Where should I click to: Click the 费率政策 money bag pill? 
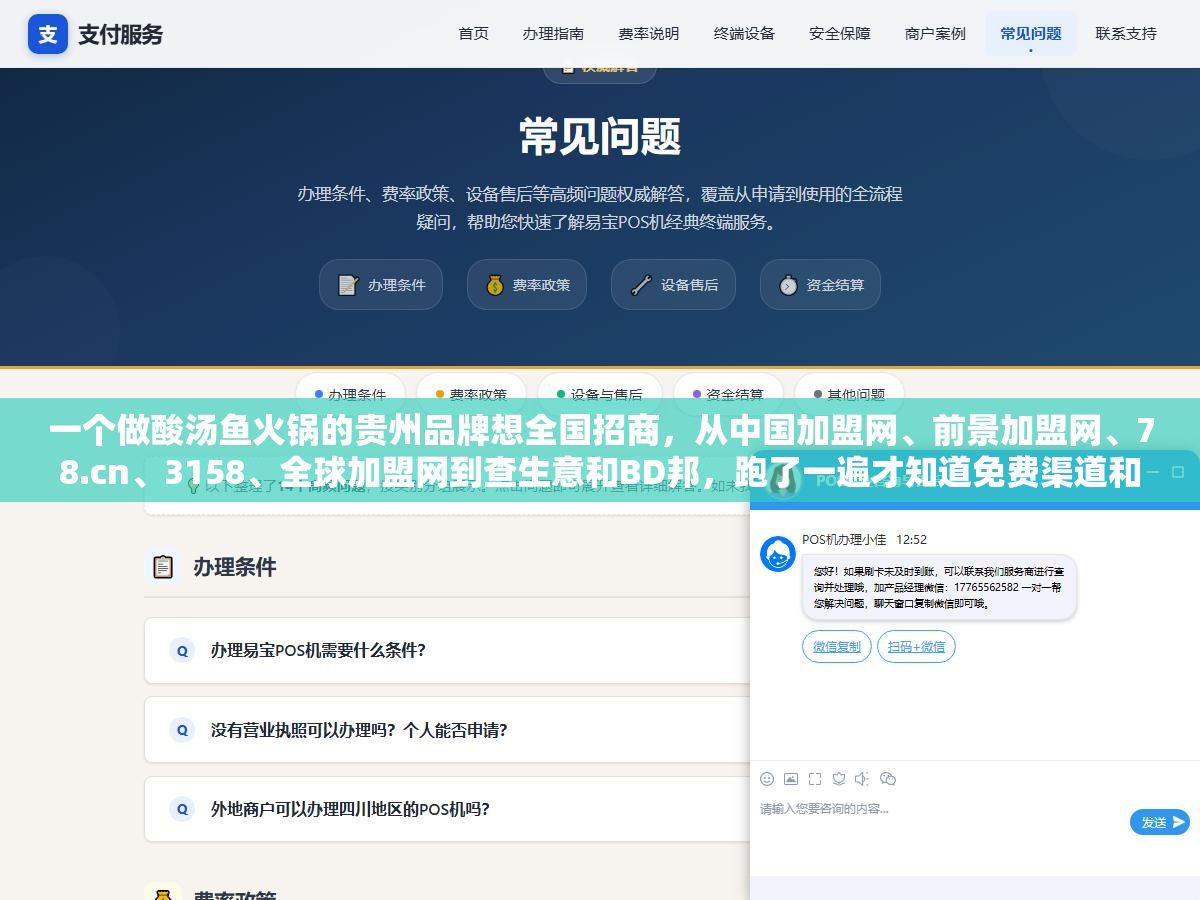tap(526, 285)
